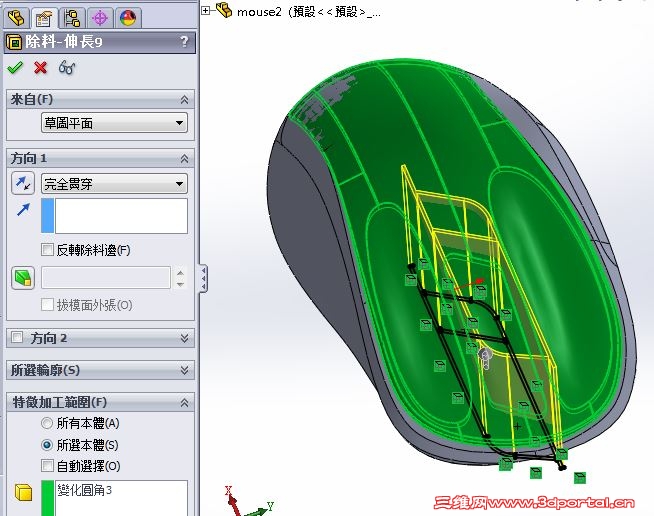Viewport: 654px width, 516px height.
Task: Open the 草圖平面 start condition dropdown
Action: (x=114, y=123)
